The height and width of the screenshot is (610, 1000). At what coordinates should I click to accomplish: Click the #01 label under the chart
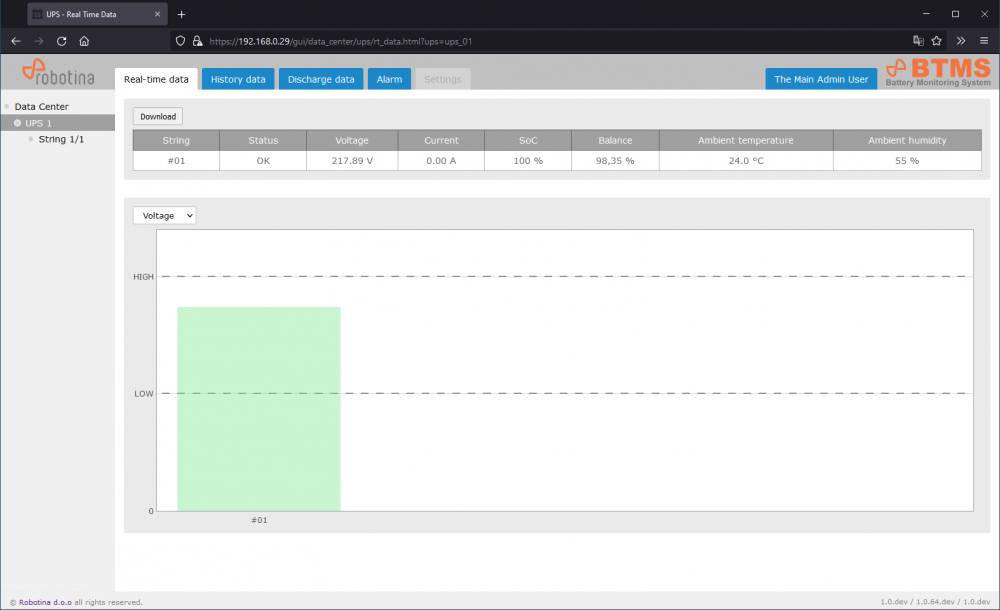pyautogui.click(x=260, y=520)
